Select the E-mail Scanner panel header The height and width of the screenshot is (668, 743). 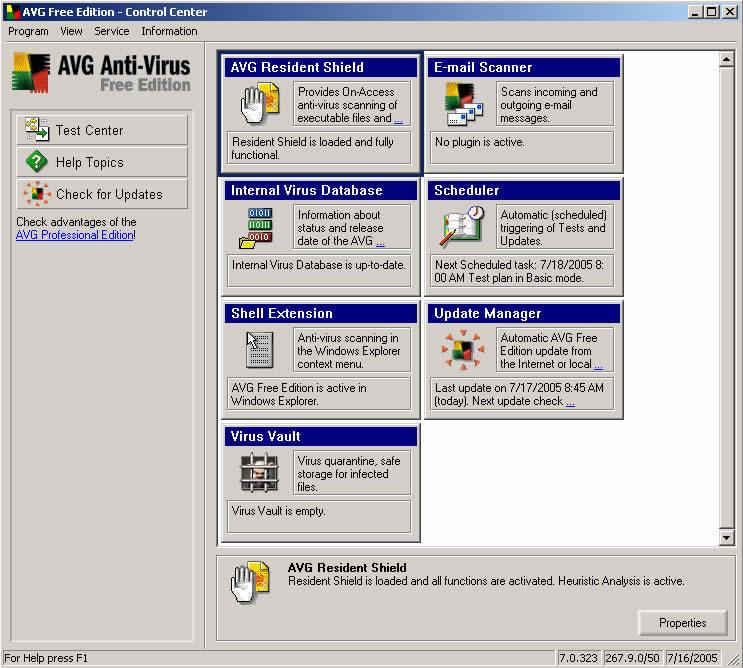pos(524,67)
